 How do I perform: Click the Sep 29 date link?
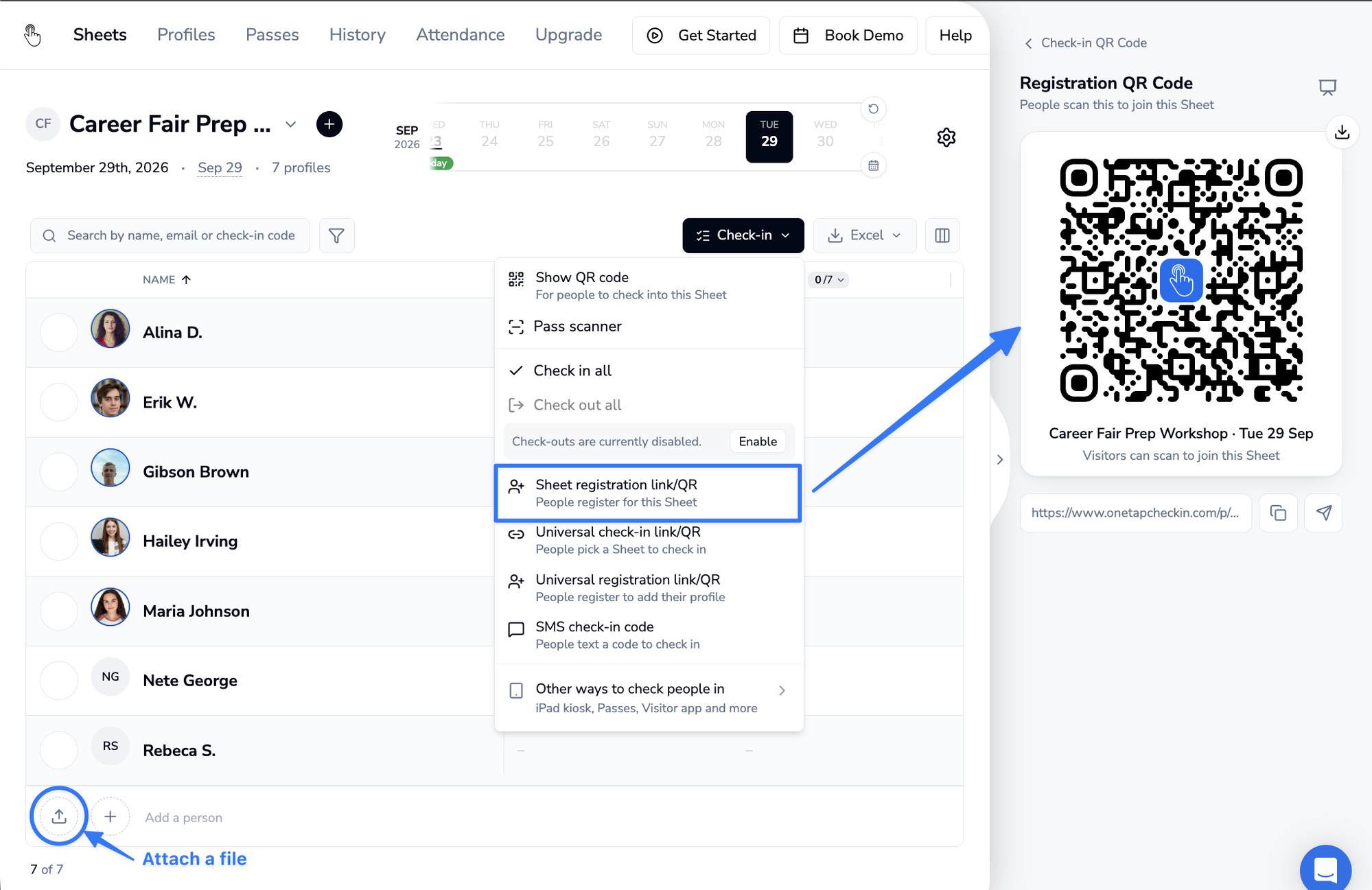(x=220, y=168)
